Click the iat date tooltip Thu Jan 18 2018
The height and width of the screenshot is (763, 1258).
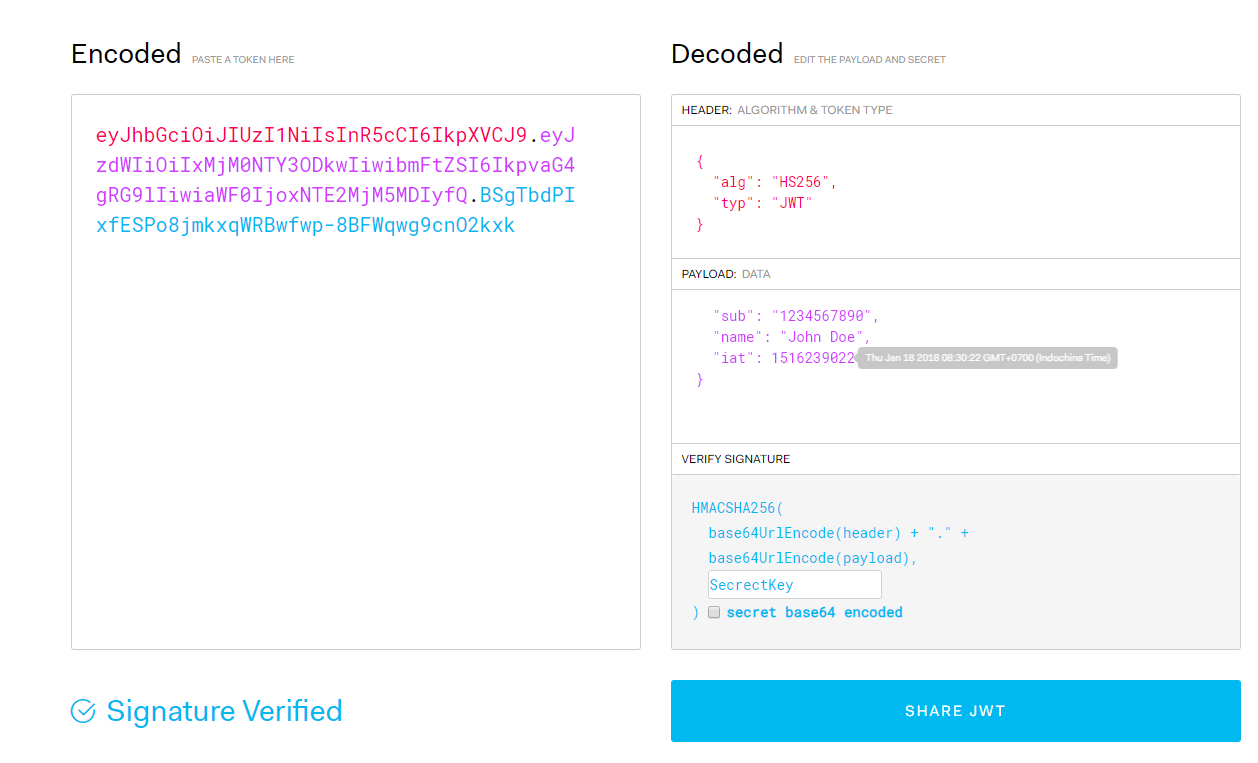point(987,358)
